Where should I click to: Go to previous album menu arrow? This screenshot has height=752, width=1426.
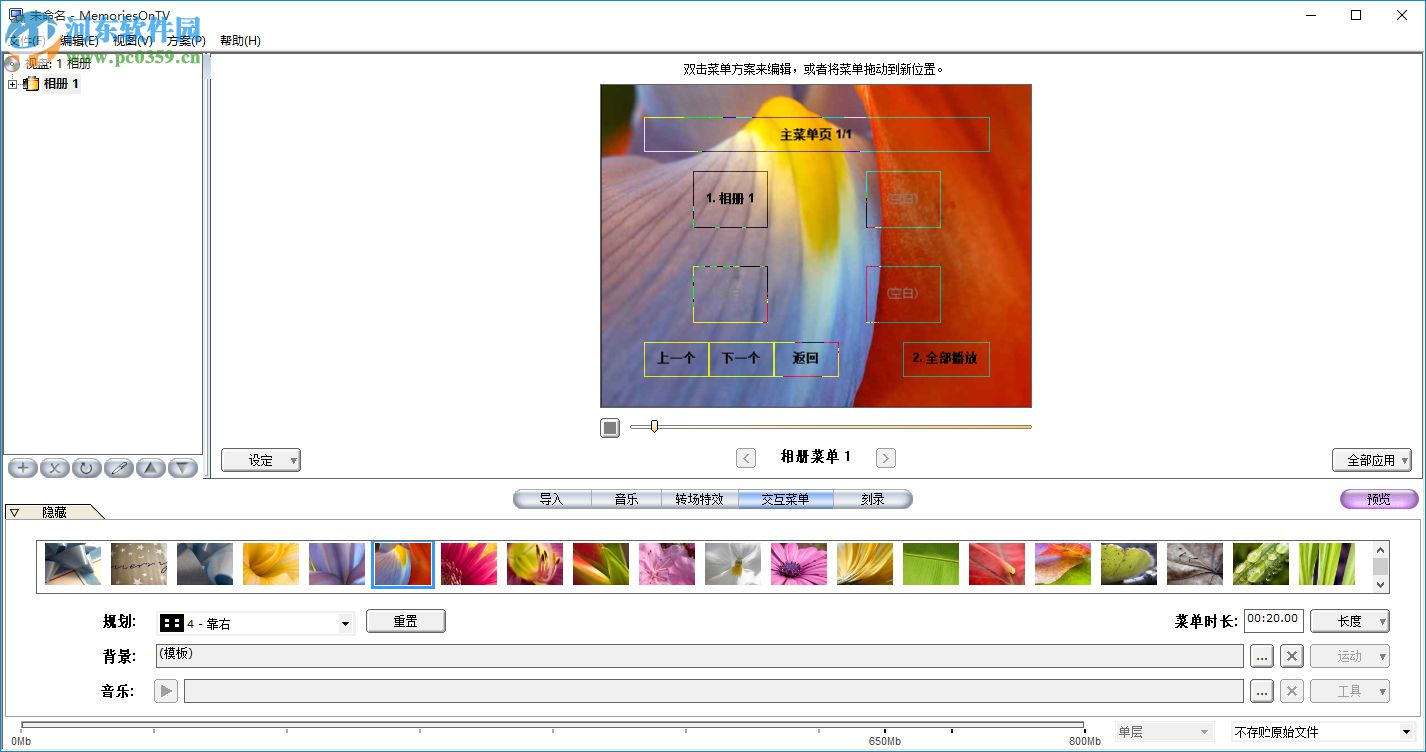pyautogui.click(x=746, y=458)
